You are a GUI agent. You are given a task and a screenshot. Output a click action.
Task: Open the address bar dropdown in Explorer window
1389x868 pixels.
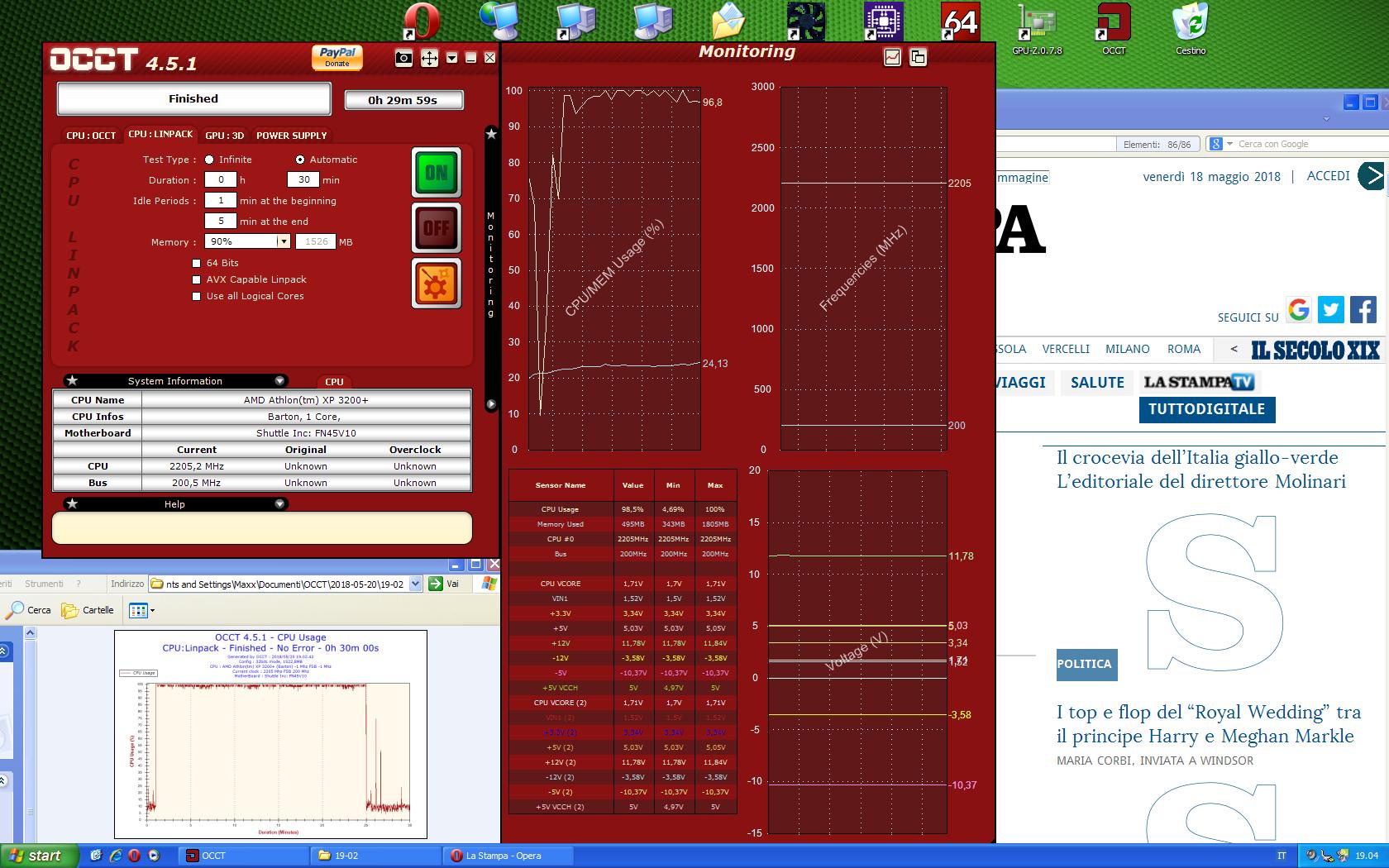[x=416, y=584]
